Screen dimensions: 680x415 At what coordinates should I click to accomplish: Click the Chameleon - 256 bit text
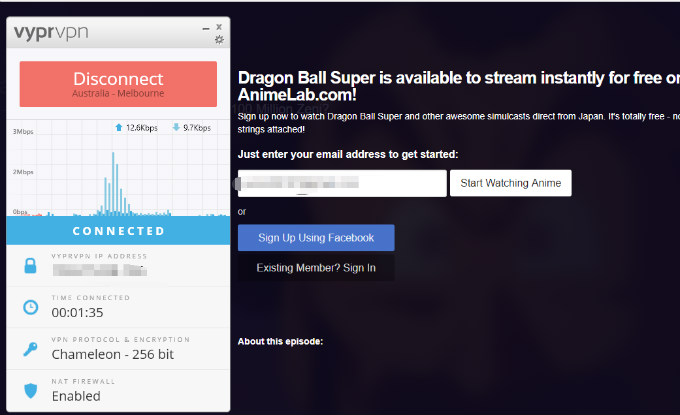pyautogui.click(x=113, y=355)
